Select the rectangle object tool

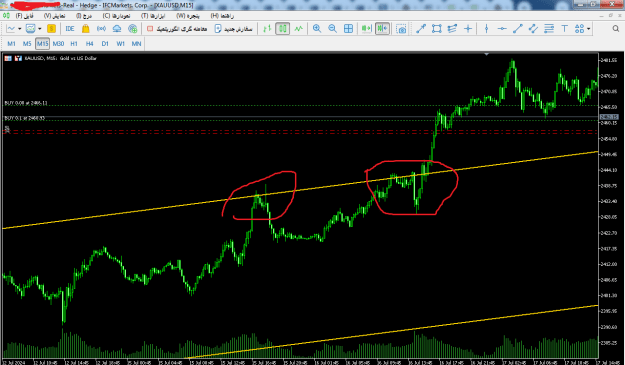436,29
